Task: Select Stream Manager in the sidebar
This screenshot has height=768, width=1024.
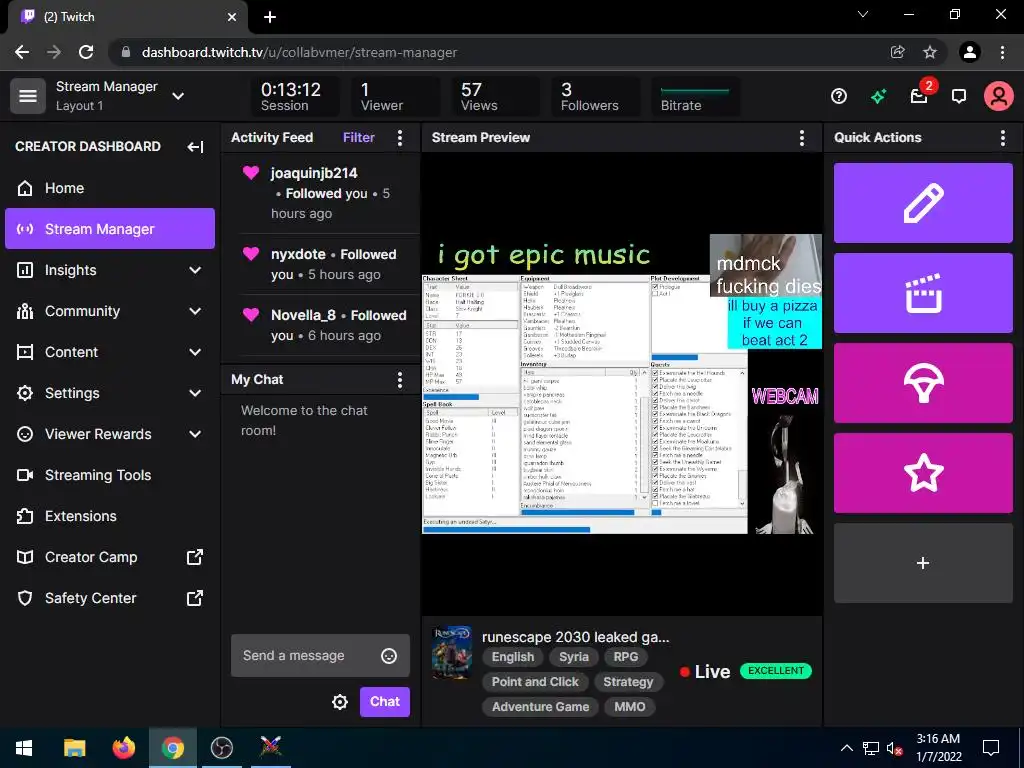Action: coord(110,229)
